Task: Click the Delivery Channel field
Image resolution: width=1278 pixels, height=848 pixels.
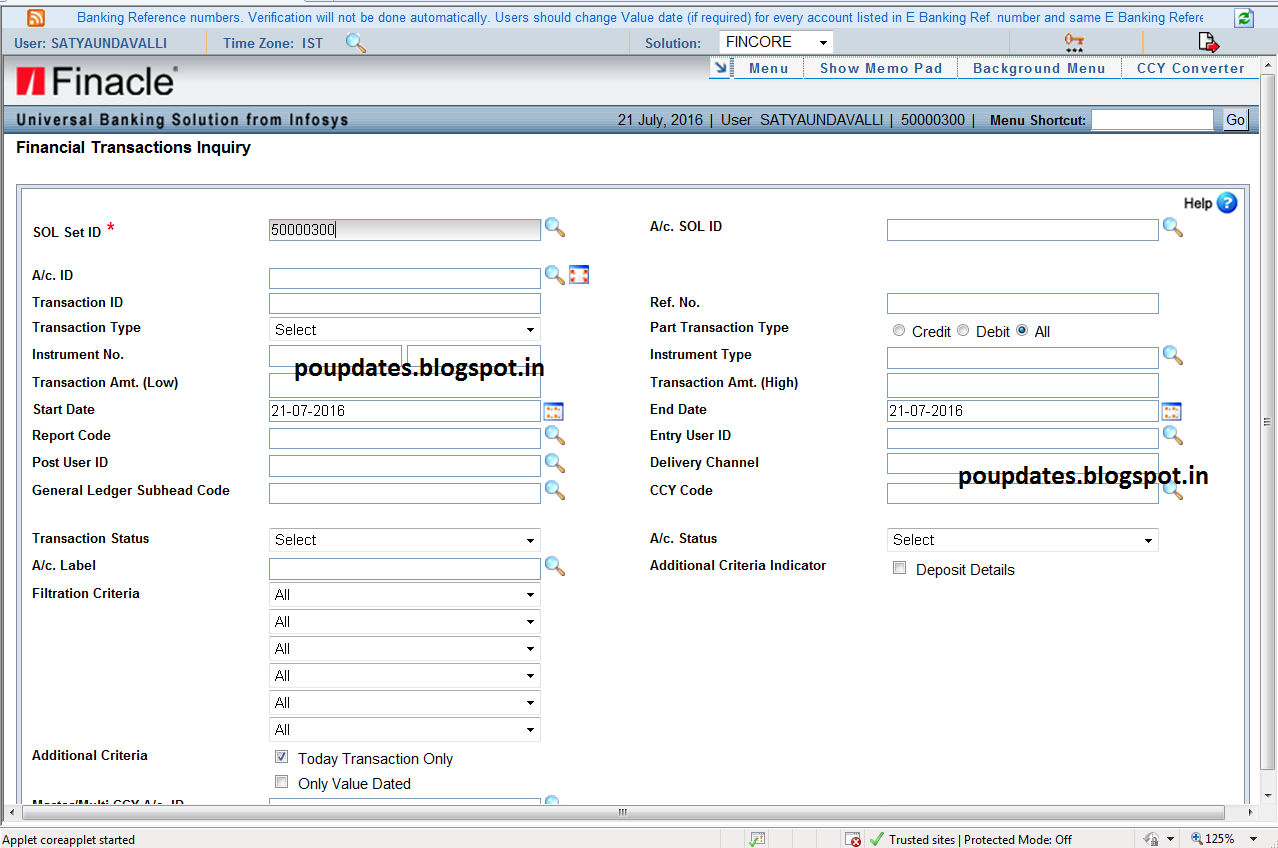Action: click(x=1023, y=464)
